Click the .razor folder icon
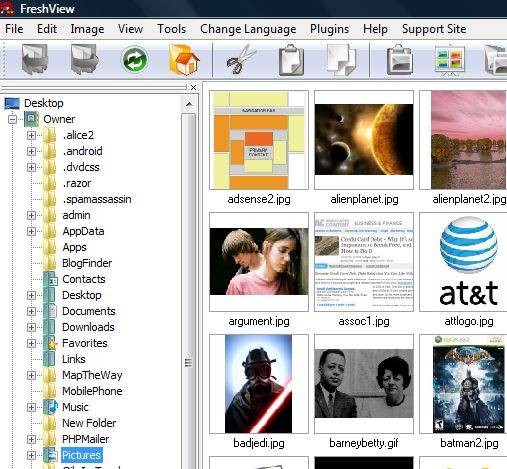This screenshot has height=469, width=507. point(50,183)
